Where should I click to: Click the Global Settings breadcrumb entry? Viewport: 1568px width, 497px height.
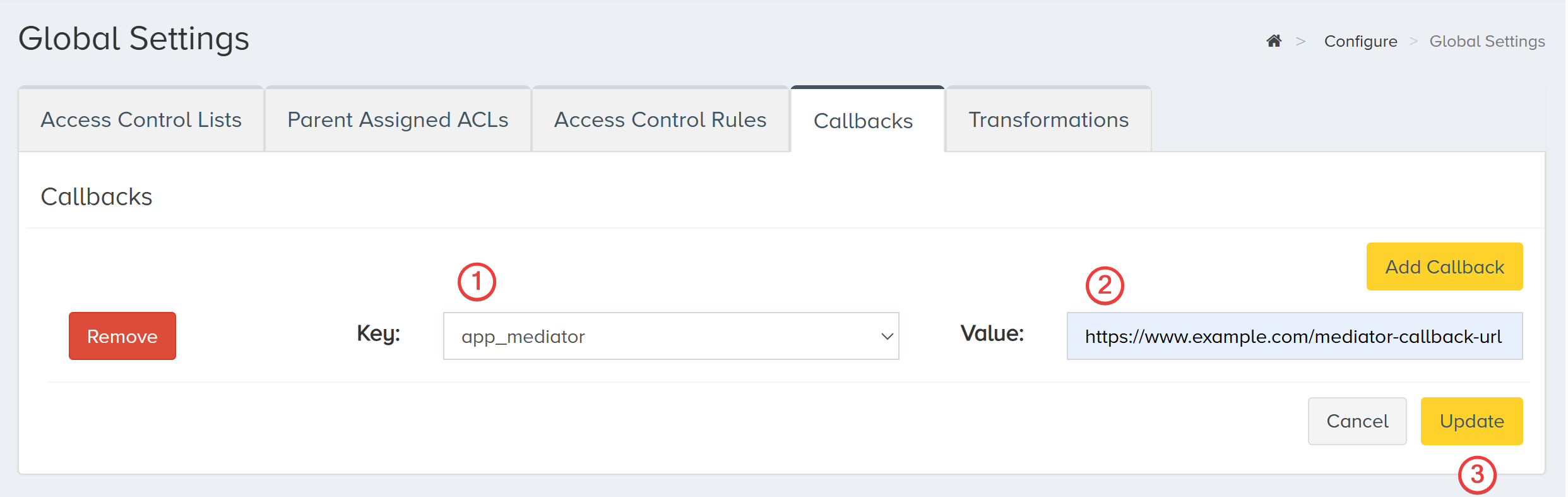[1487, 40]
